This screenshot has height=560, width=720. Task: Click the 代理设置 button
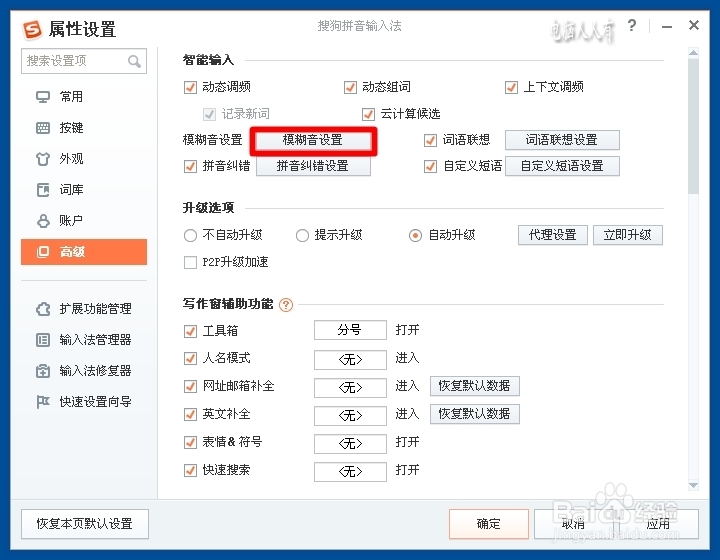click(x=553, y=235)
